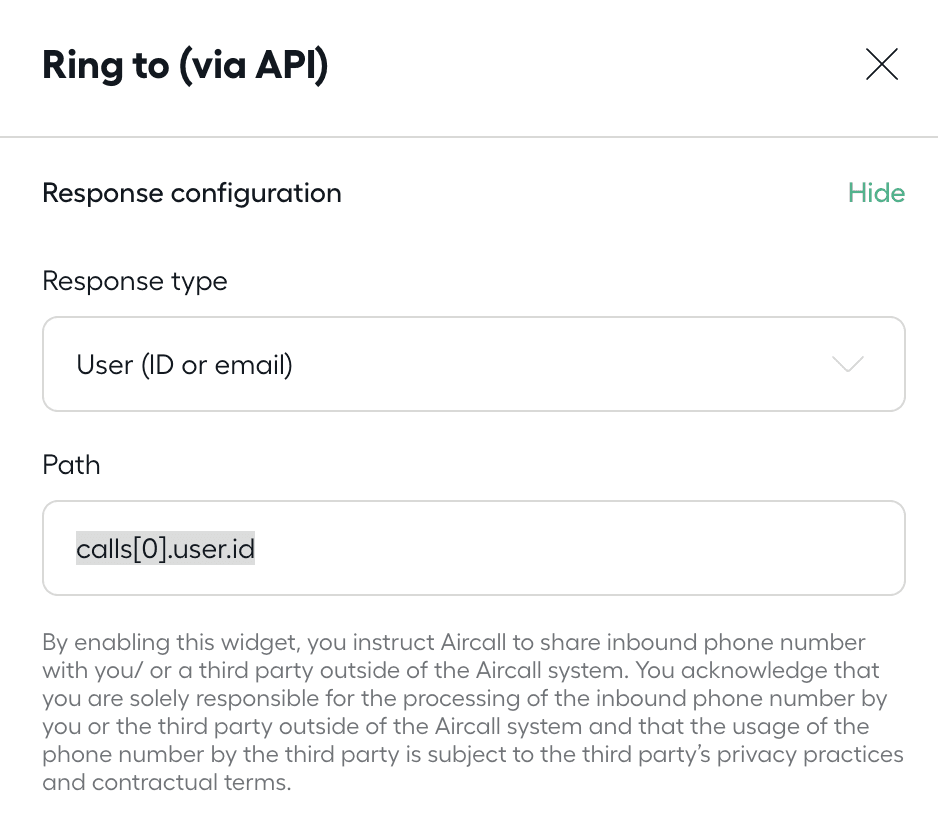Click the Hide link for Response configuration
Image resolution: width=938 pixels, height=824 pixels.
click(x=876, y=193)
